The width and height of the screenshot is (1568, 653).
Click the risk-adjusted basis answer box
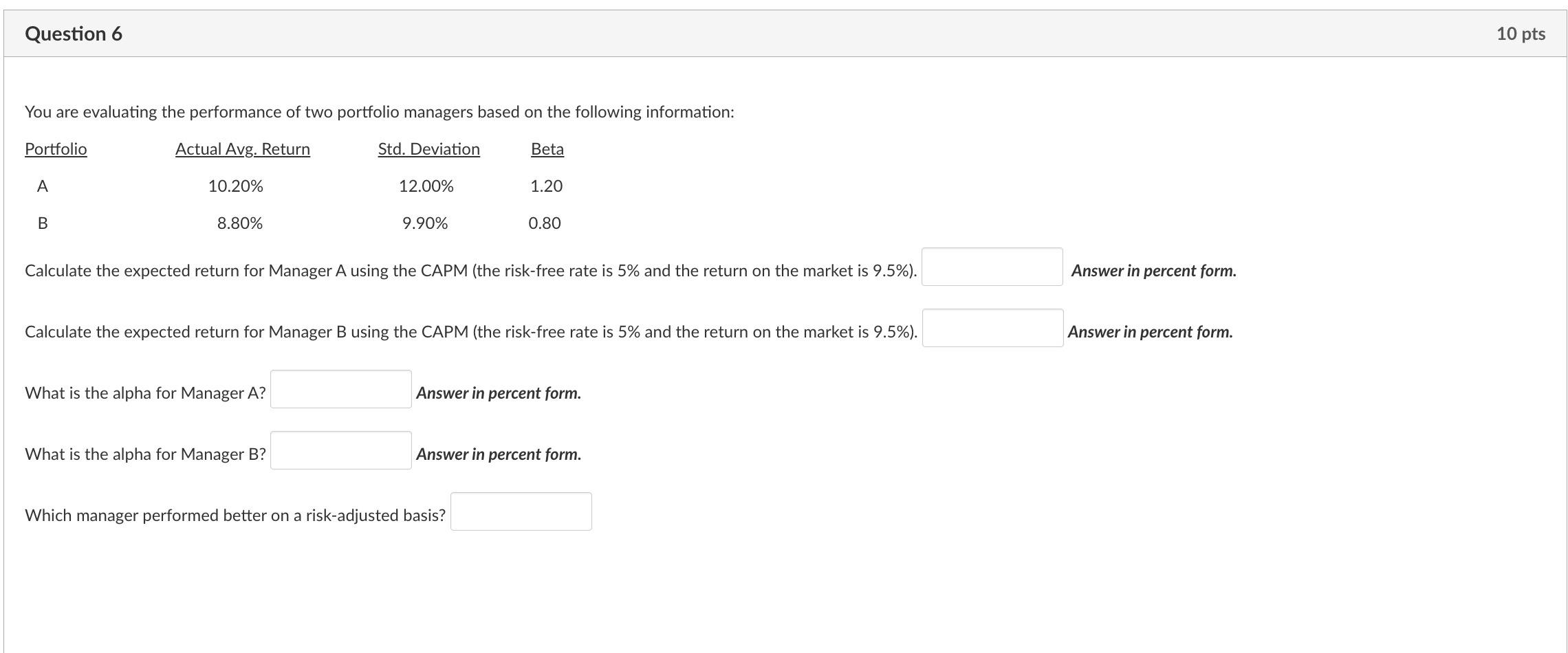tap(521, 511)
